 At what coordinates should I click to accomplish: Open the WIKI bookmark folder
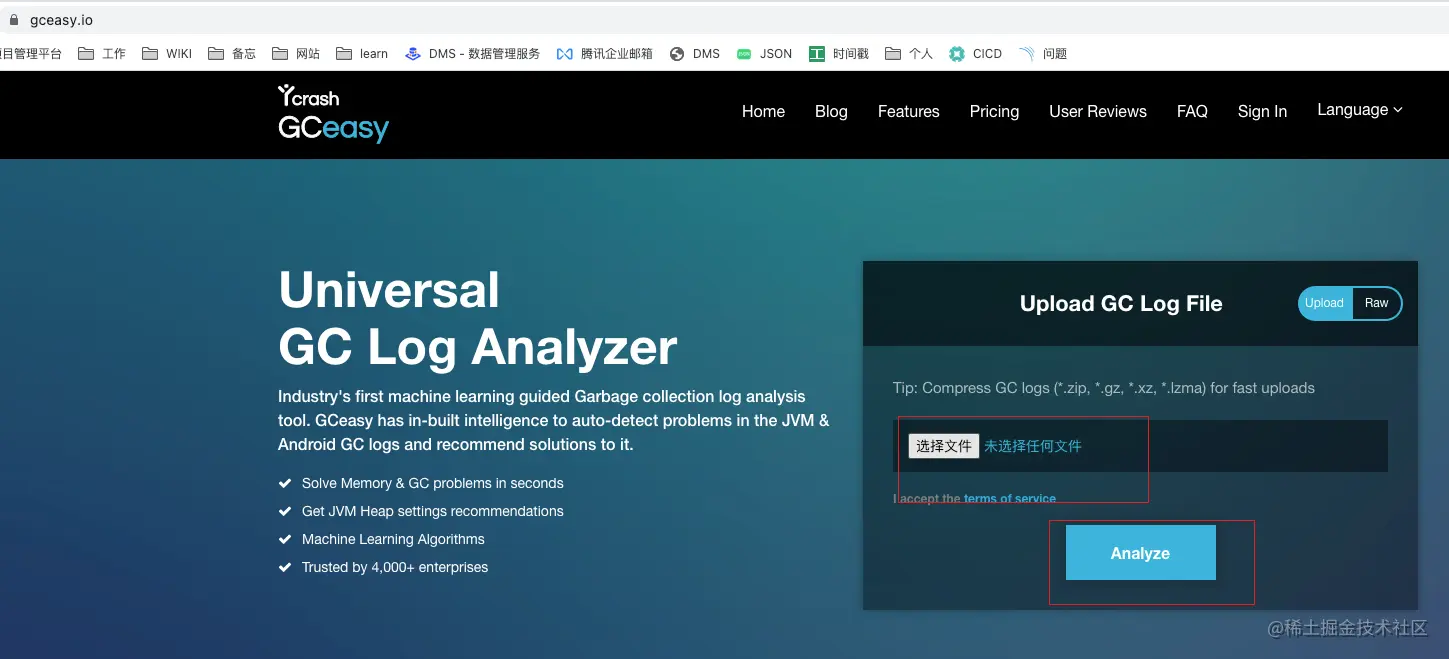[x=167, y=54]
